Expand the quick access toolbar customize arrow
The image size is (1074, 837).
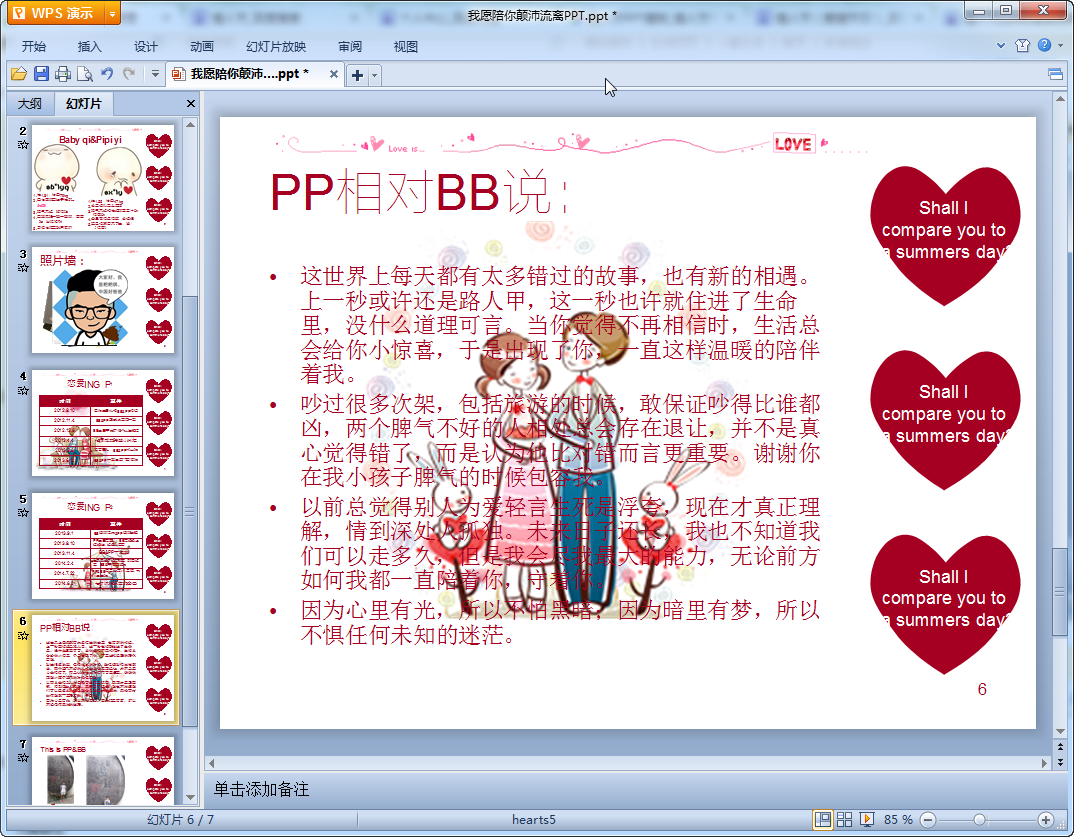click(155, 73)
